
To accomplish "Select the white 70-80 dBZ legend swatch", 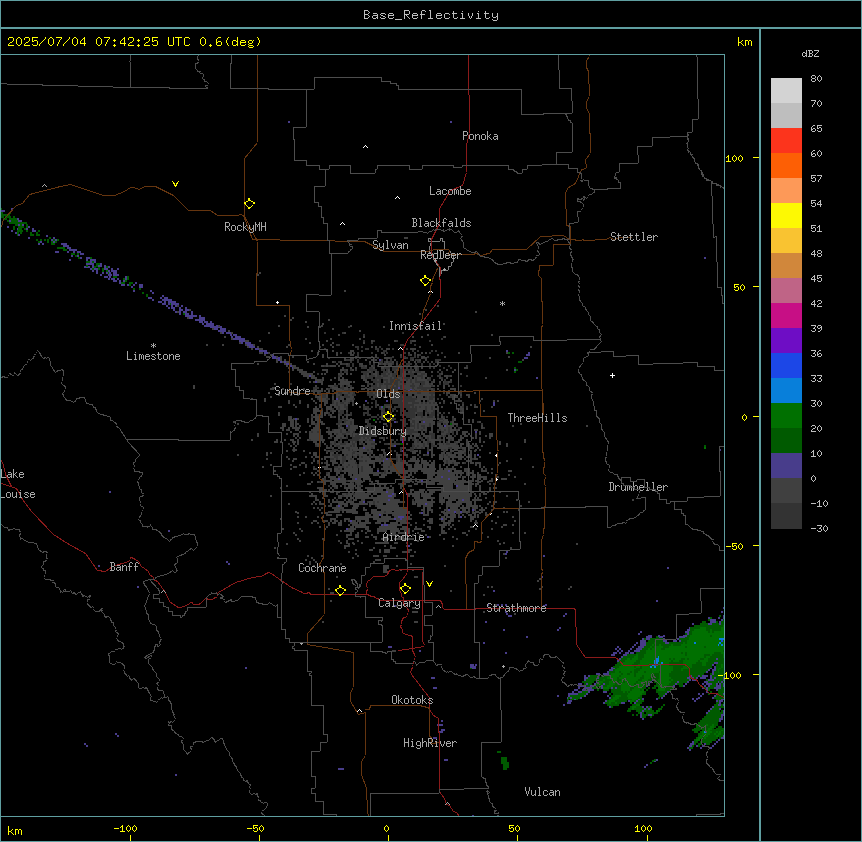I will point(786,90).
